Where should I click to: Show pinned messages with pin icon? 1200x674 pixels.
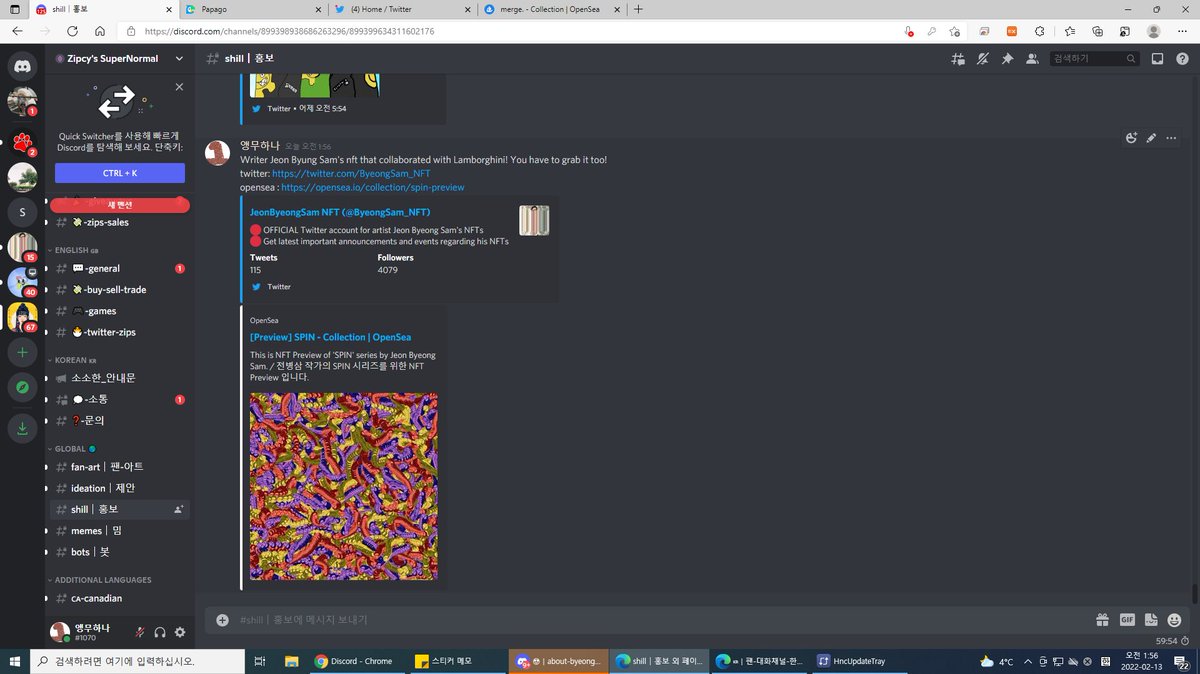click(1007, 59)
